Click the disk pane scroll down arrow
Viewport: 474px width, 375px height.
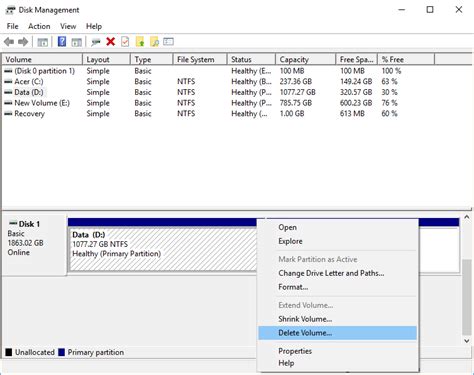tap(467, 341)
